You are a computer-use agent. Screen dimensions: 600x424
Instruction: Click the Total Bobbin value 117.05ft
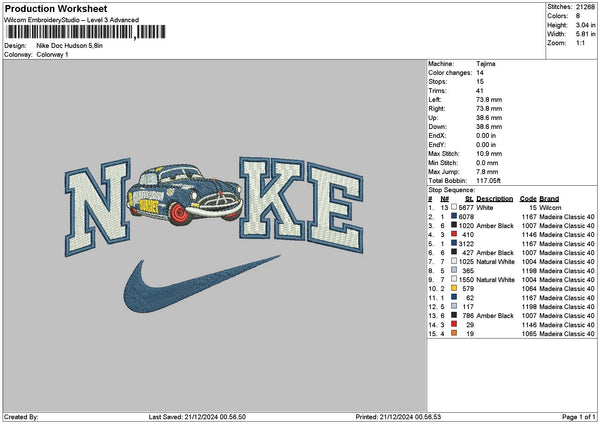[488, 181]
